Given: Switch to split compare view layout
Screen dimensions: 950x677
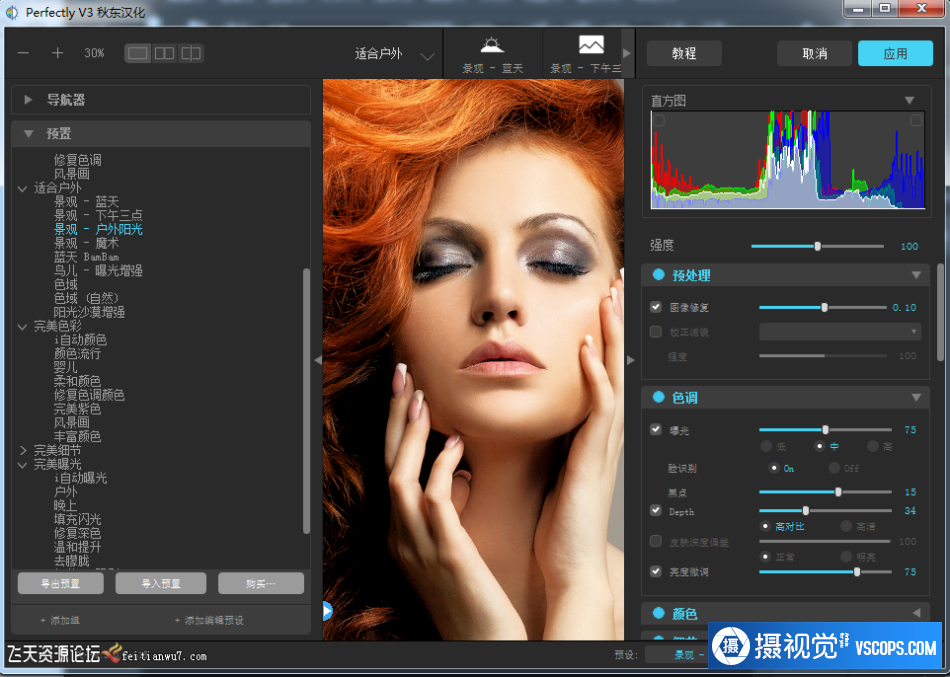Looking at the screenshot, I should coord(191,53).
